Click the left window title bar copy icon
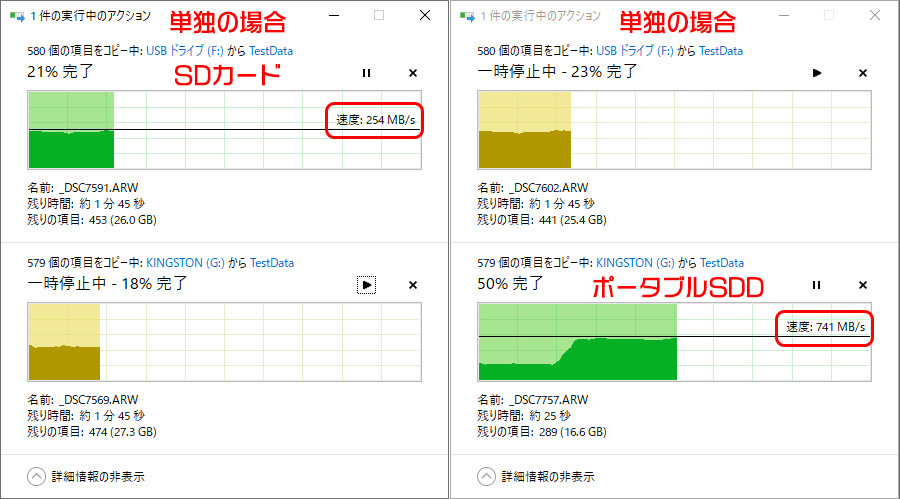Image resolution: width=900 pixels, height=499 pixels. point(17,17)
